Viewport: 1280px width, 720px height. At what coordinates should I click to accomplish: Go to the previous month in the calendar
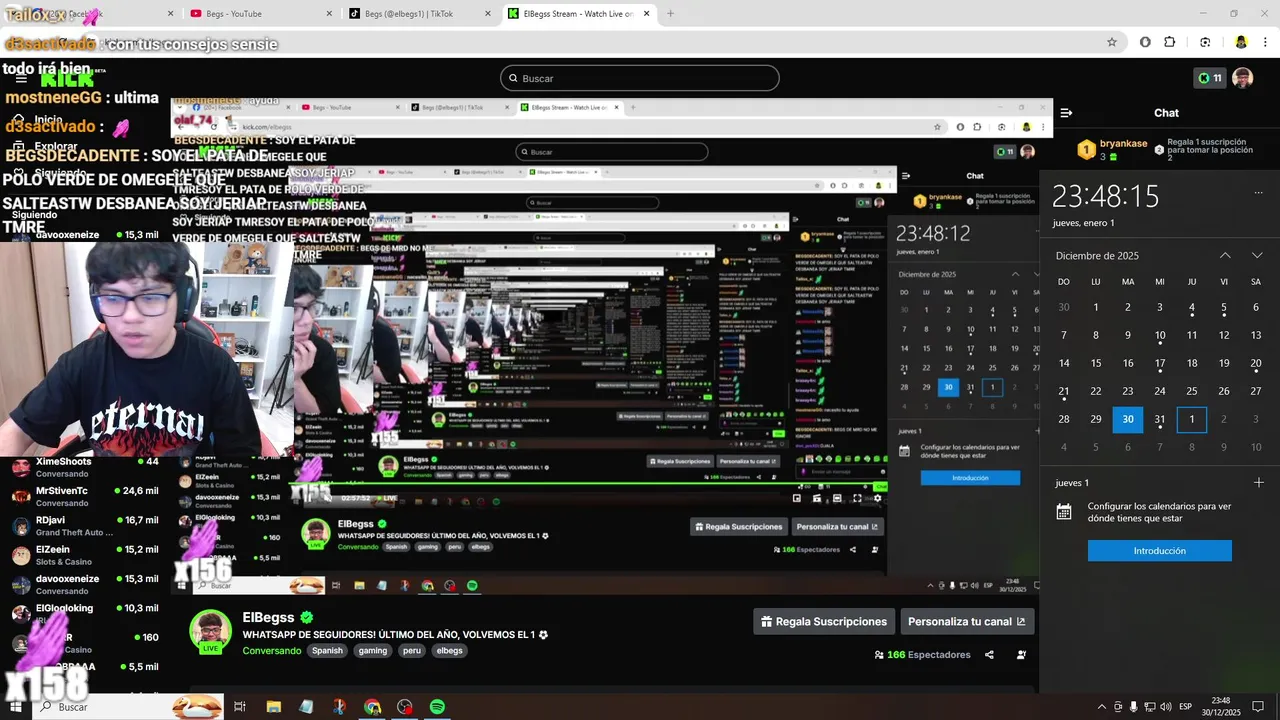coord(1225,255)
